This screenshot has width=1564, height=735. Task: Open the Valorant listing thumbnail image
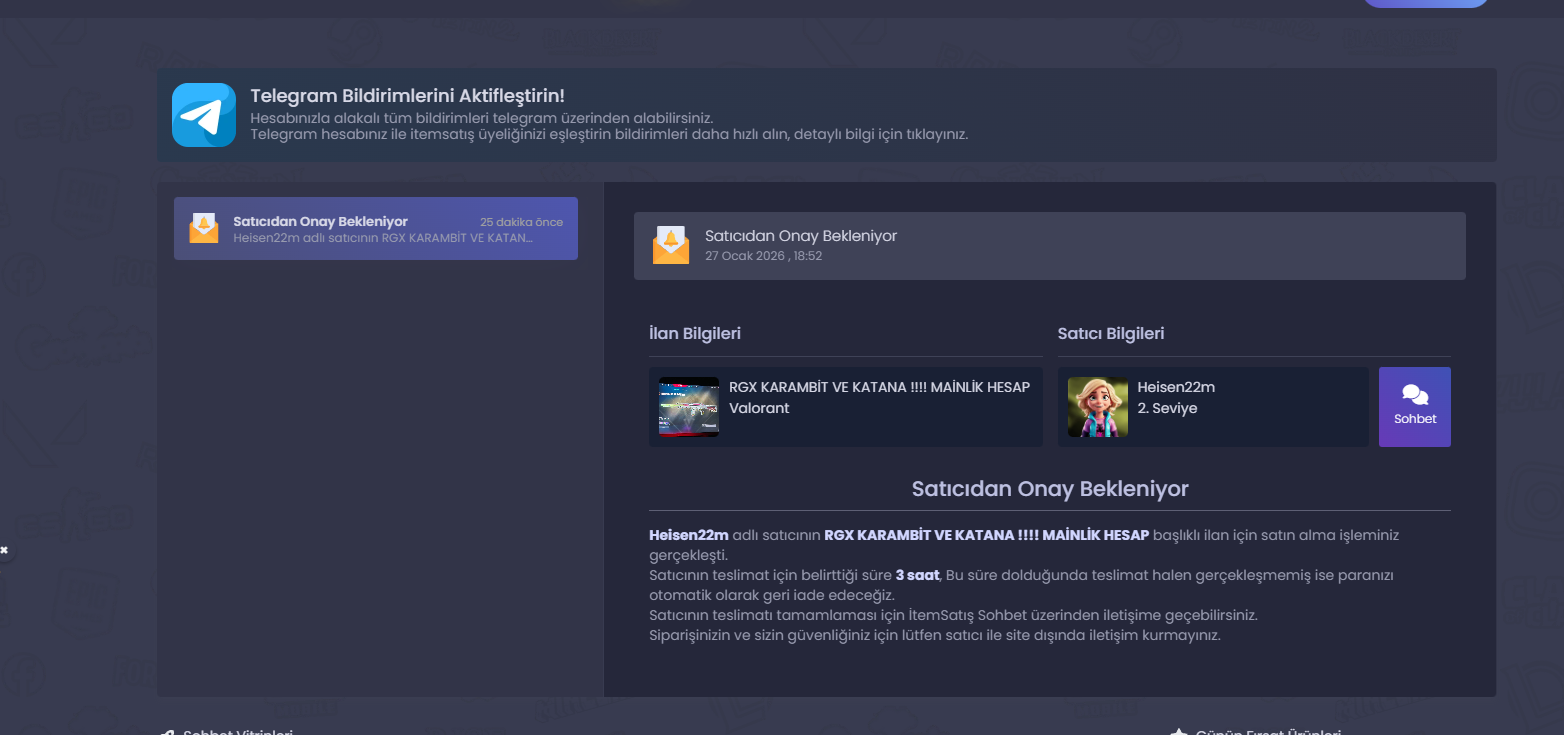689,407
